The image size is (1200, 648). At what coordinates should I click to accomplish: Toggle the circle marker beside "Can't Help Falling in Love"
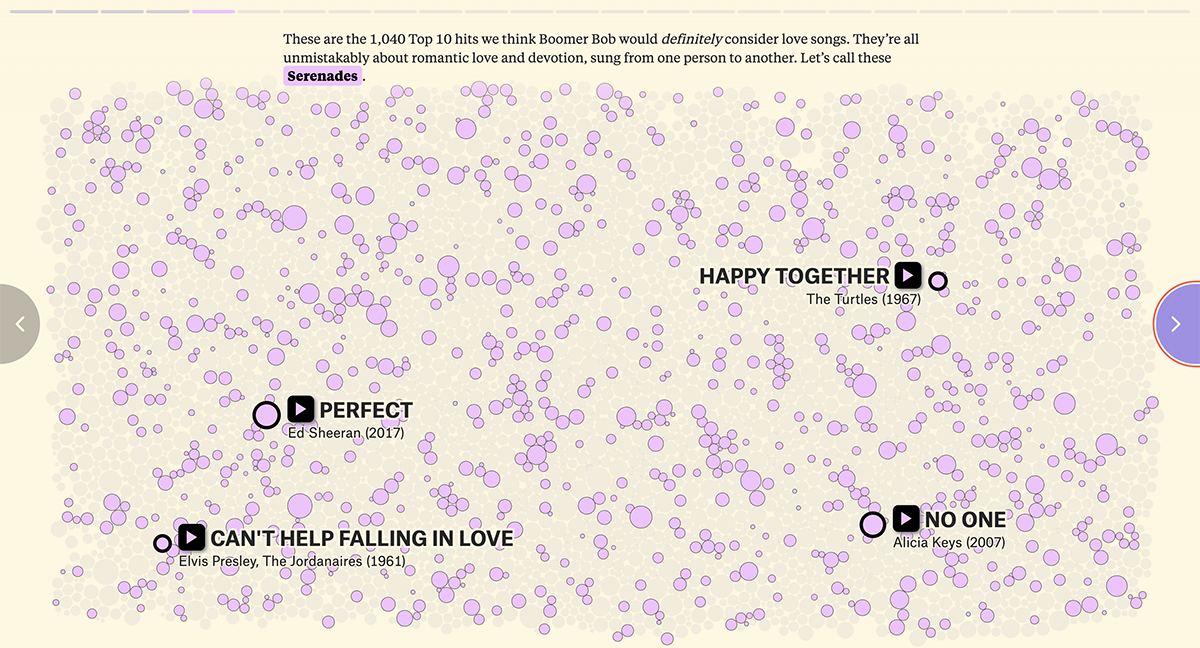point(163,542)
